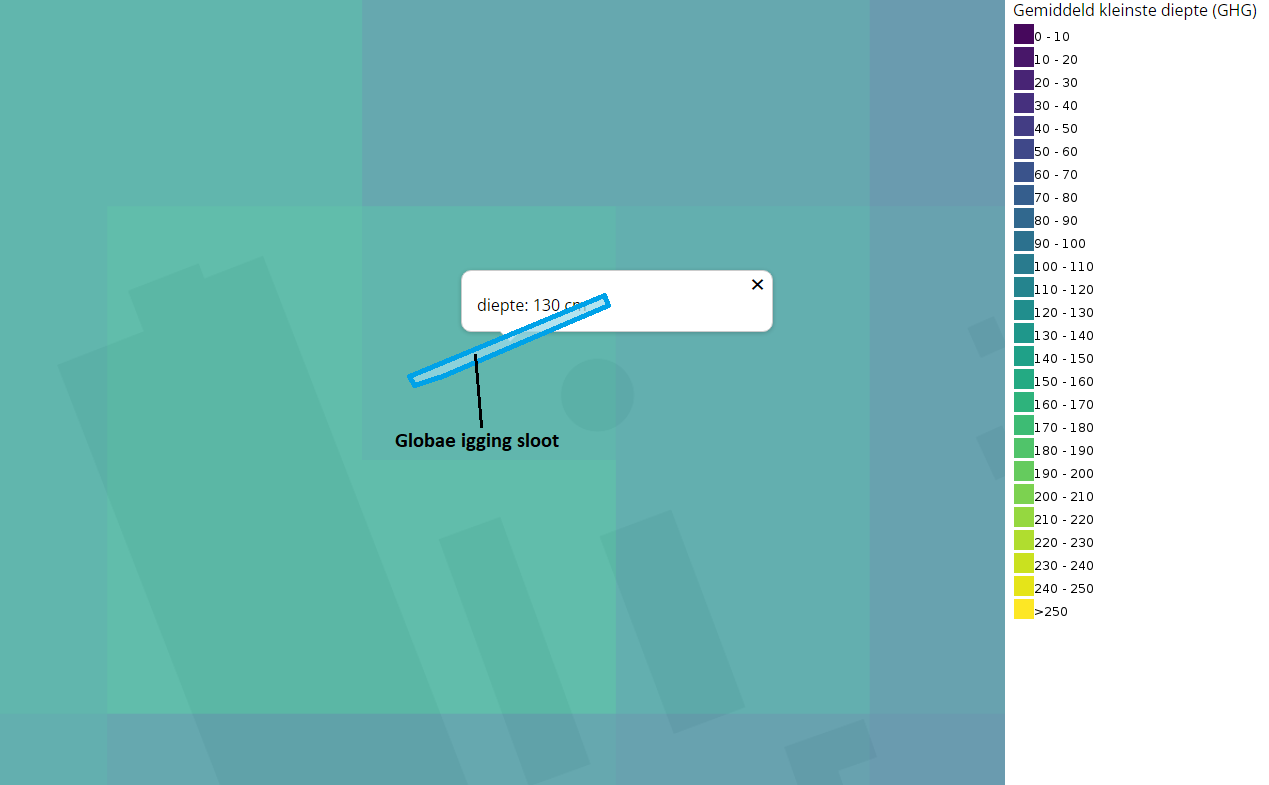Click the 50 - 60 legend swatch
Image resolution: width=1269 pixels, height=785 pixels.
(x=1024, y=149)
